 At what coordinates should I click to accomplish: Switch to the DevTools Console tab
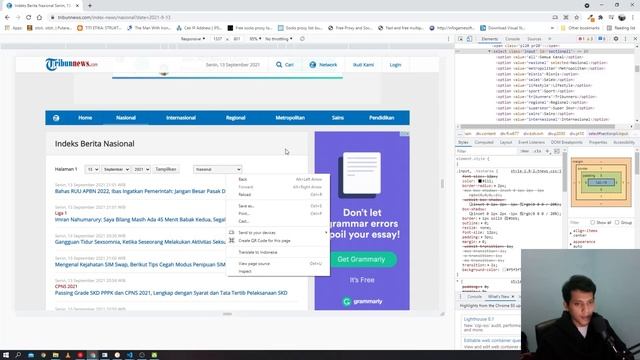512,39
